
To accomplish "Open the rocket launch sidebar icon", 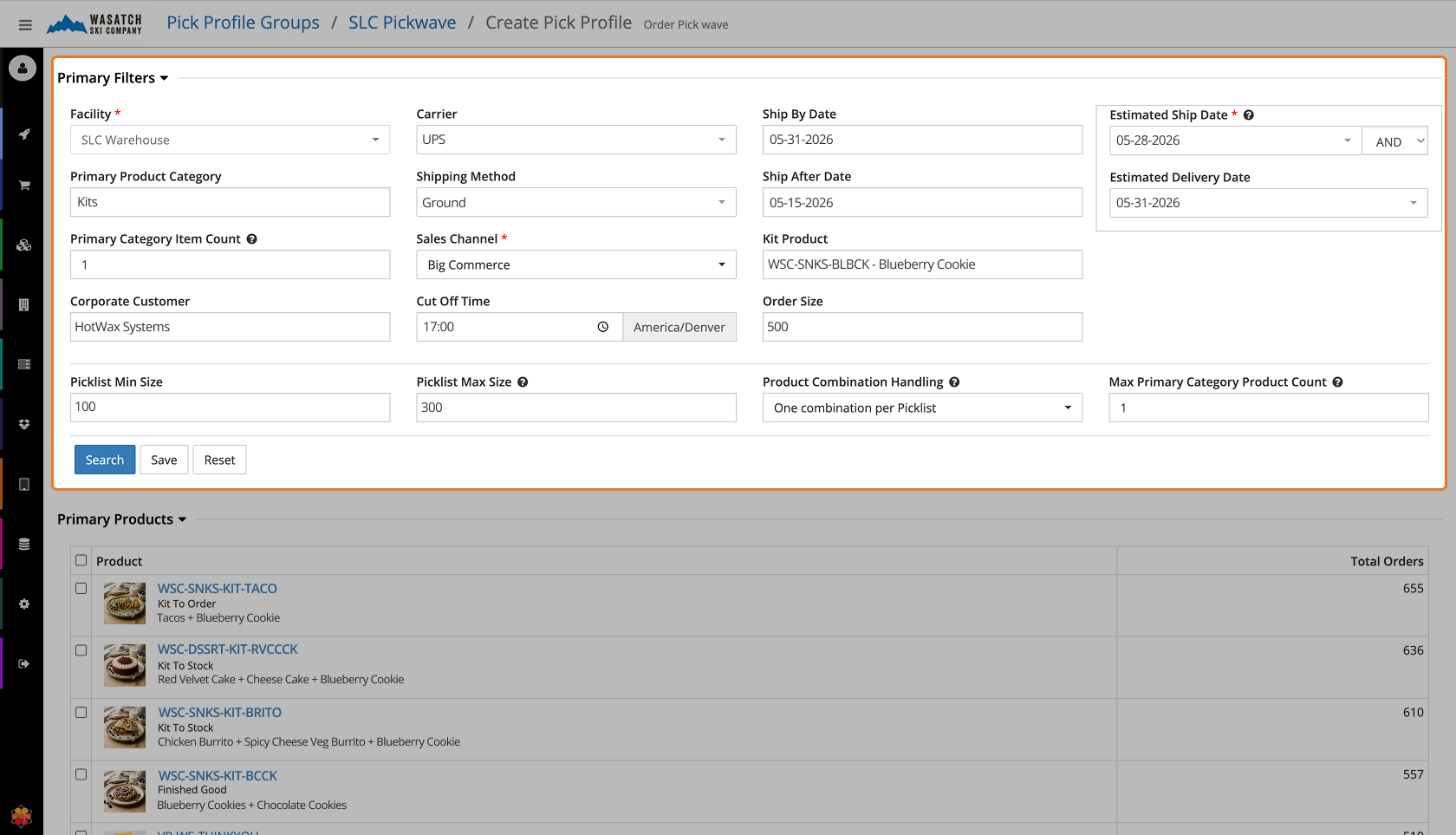I will point(24,134).
